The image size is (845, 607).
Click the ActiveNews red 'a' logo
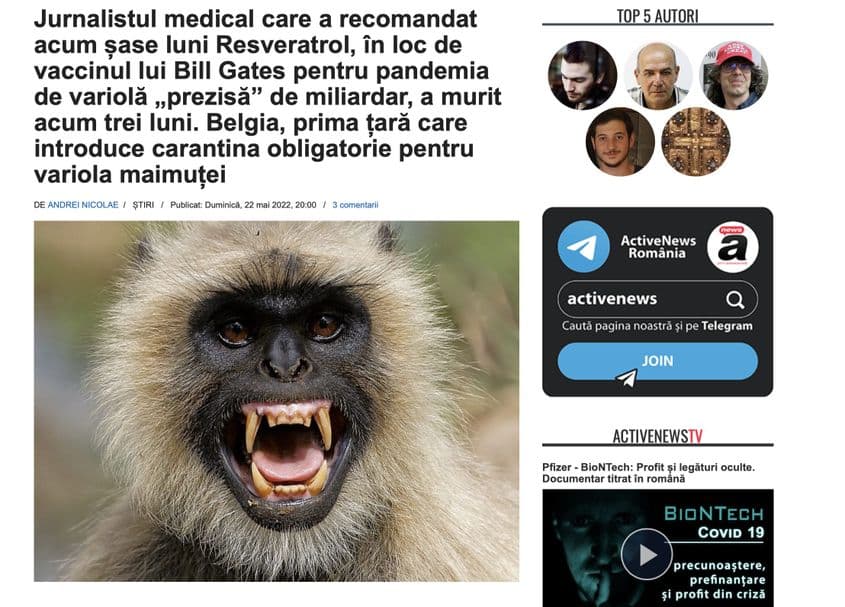tap(732, 247)
